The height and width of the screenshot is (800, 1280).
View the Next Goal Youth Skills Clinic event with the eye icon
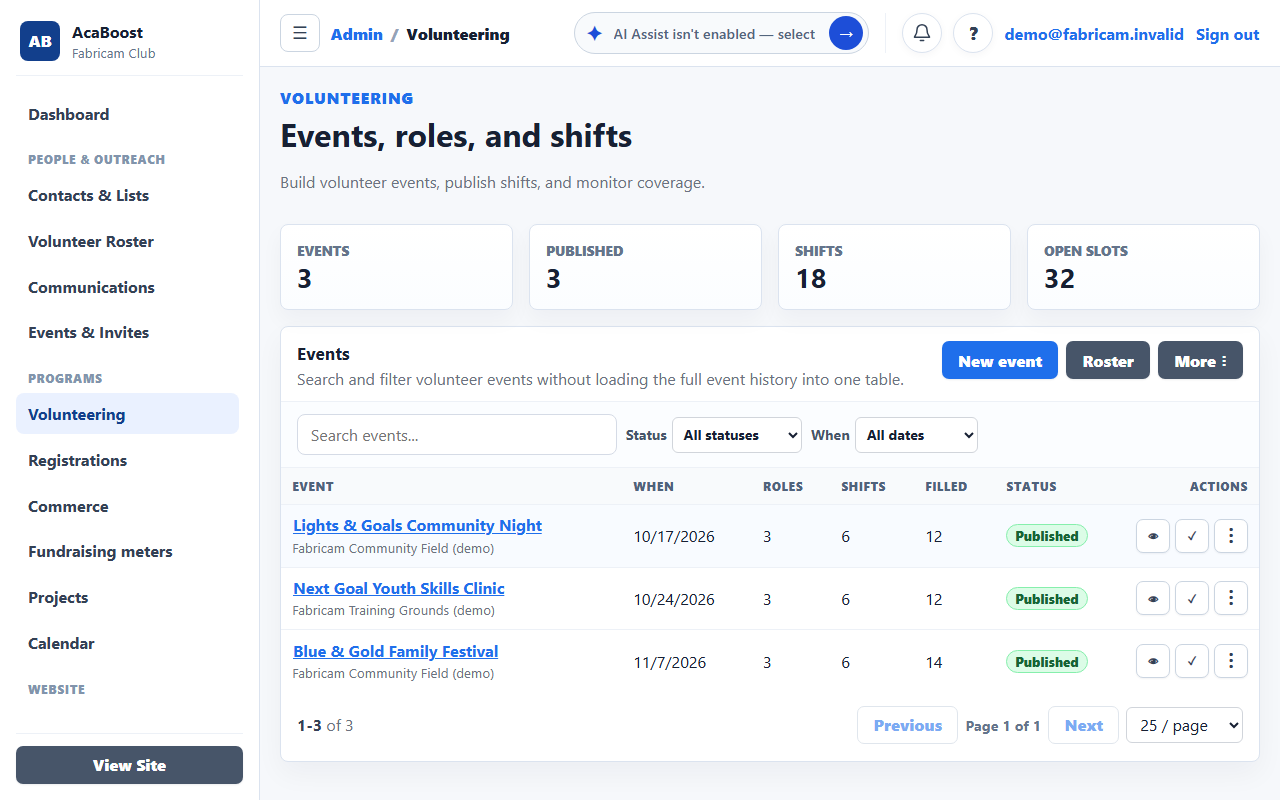pyautogui.click(x=1153, y=599)
